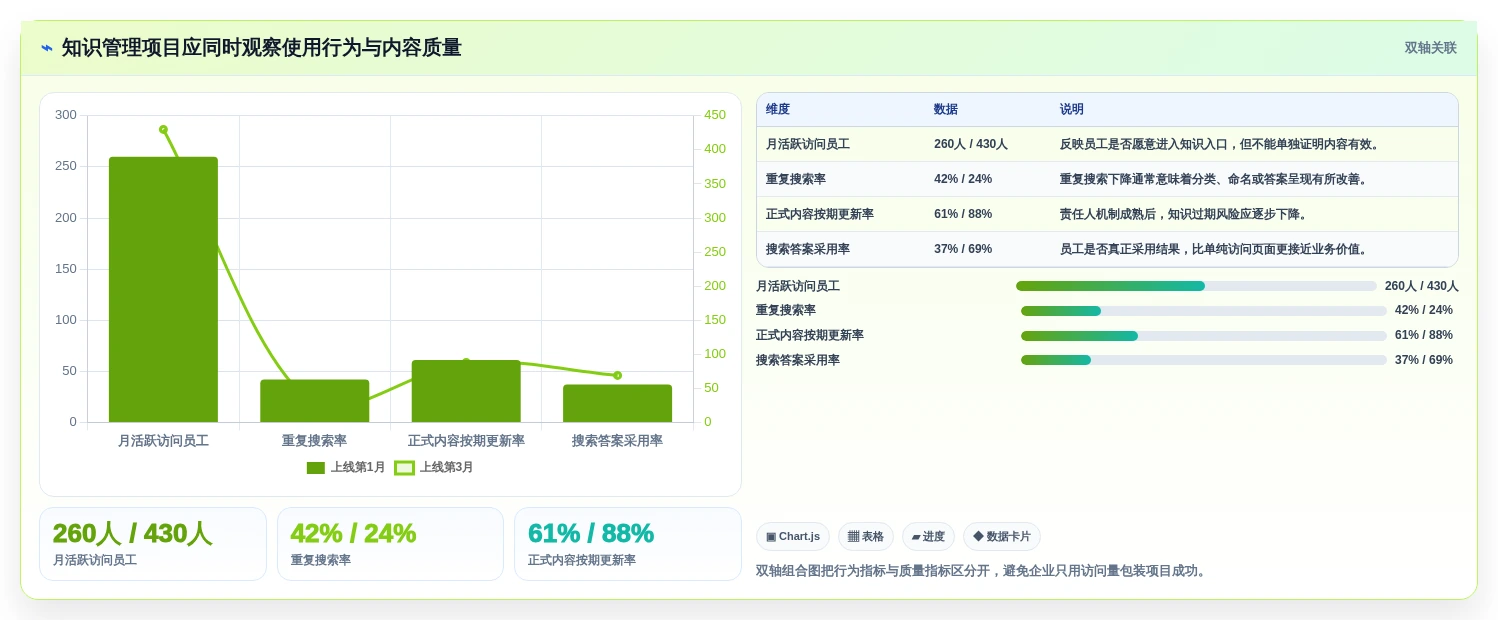Image resolution: width=1498 pixels, height=620 pixels.
Task: Click x-axis label 正式内容按期更新率
Action: pos(466,440)
